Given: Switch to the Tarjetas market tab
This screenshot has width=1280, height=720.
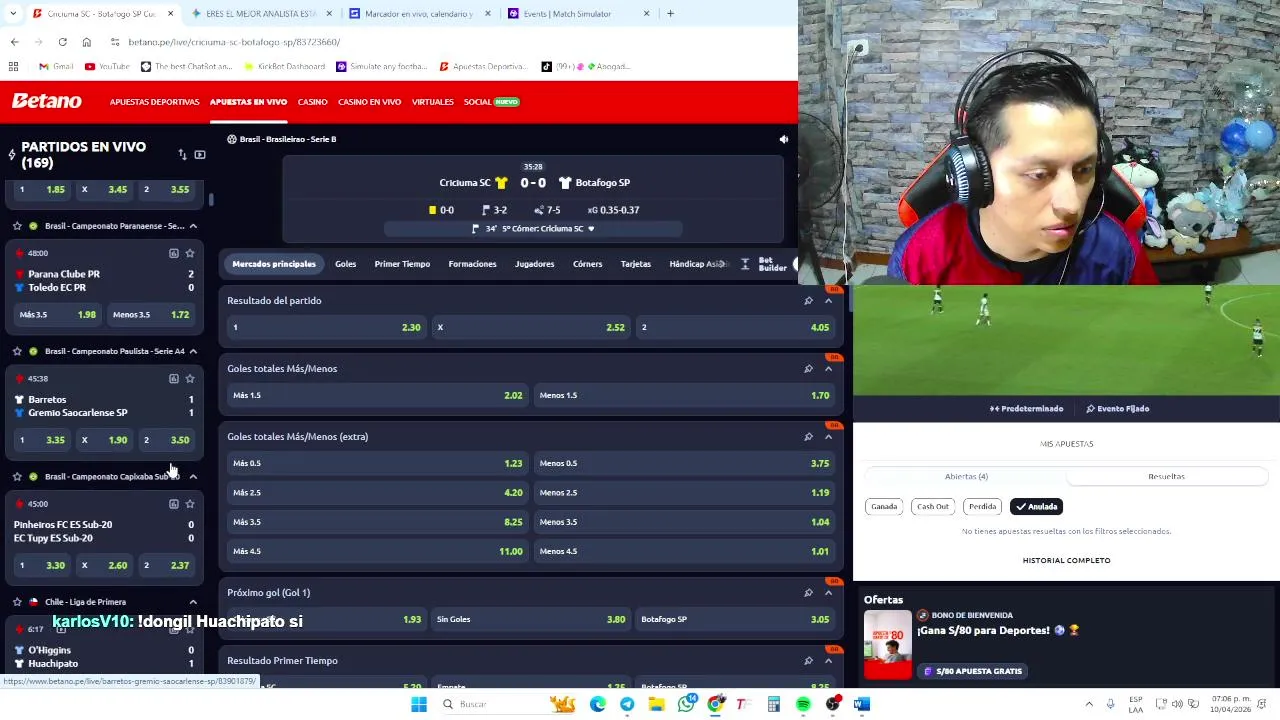Looking at the screenshot, I should click(x=636, y=264).
